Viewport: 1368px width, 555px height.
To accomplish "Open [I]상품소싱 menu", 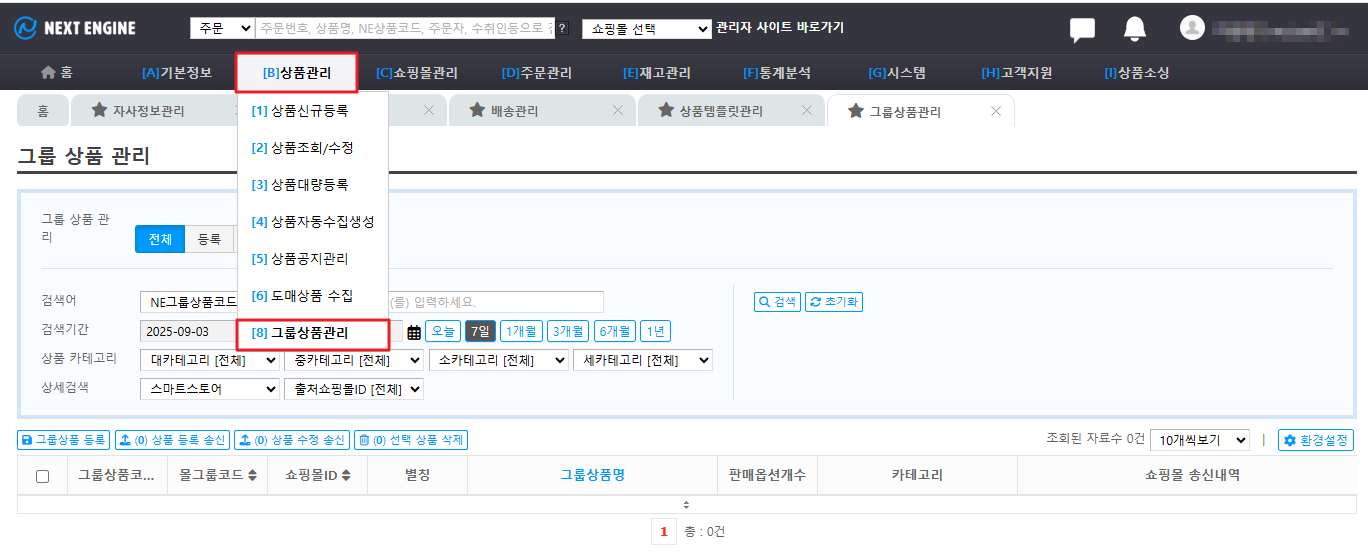I will point(1137,73).
